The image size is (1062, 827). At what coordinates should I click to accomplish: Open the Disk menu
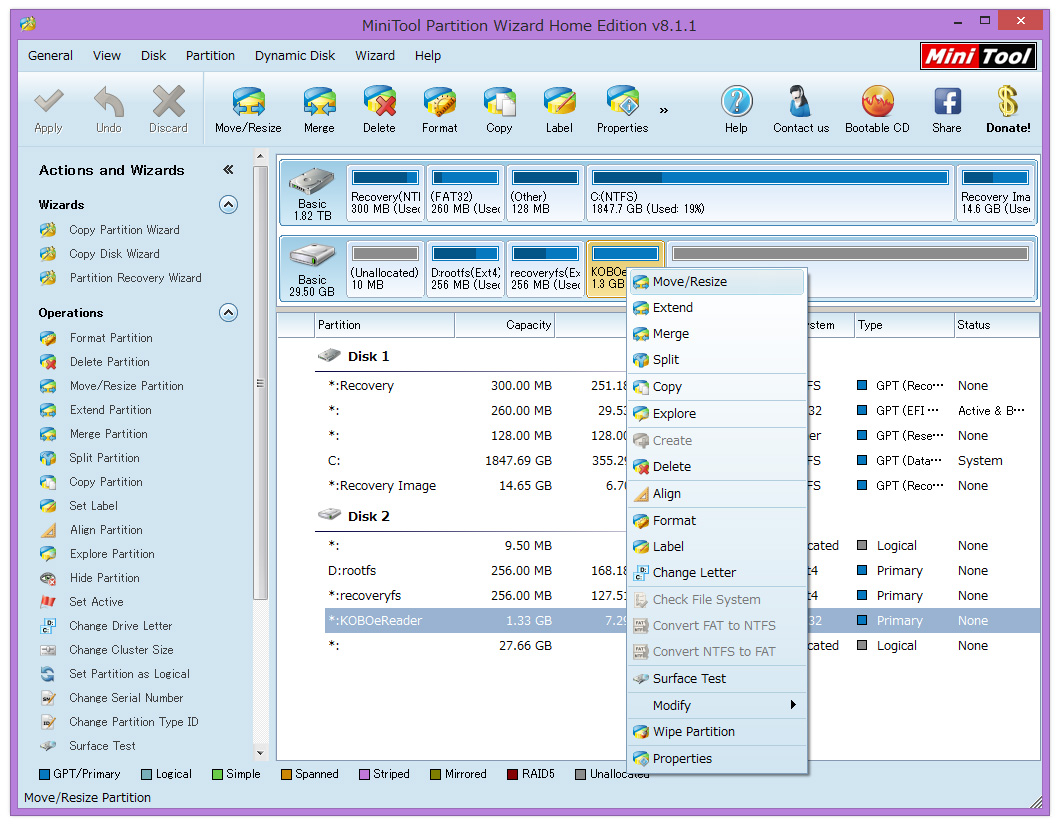153,56
